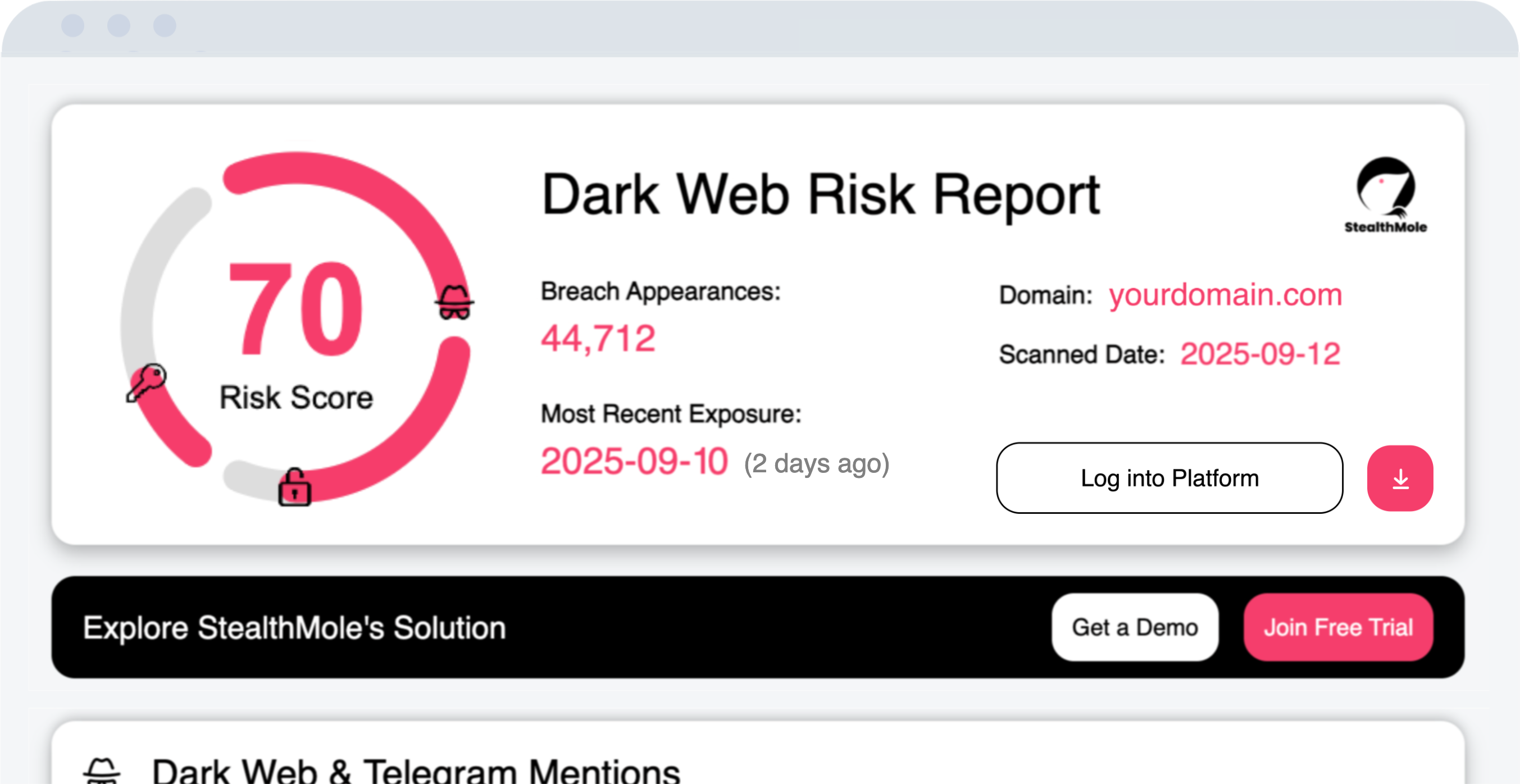Start with Join Free Trial button

coord(1337,627)
